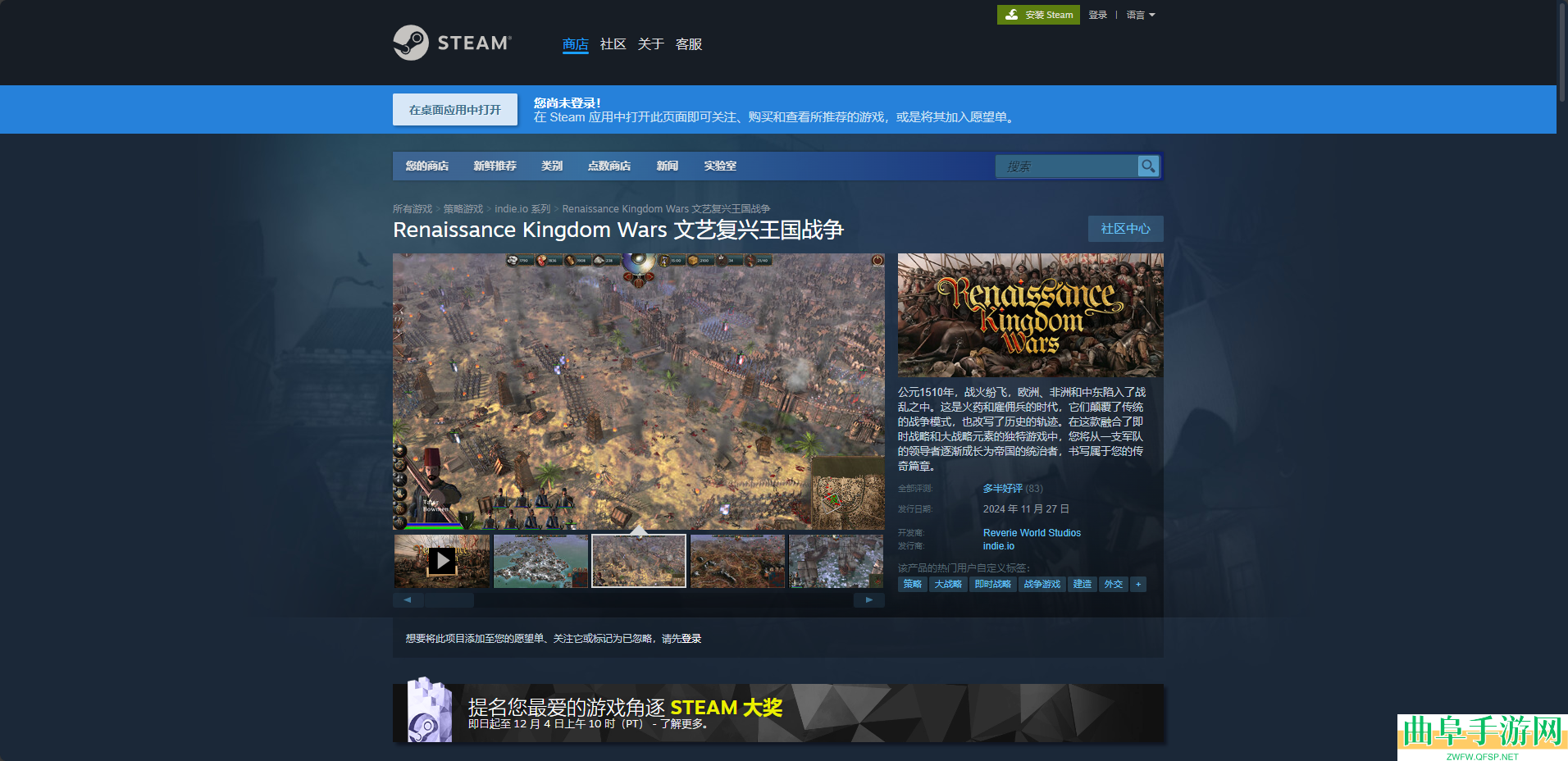Open the 多半好评 reviews summary link
Viewport: 1568px width, 761px height.
(1003, 489)
